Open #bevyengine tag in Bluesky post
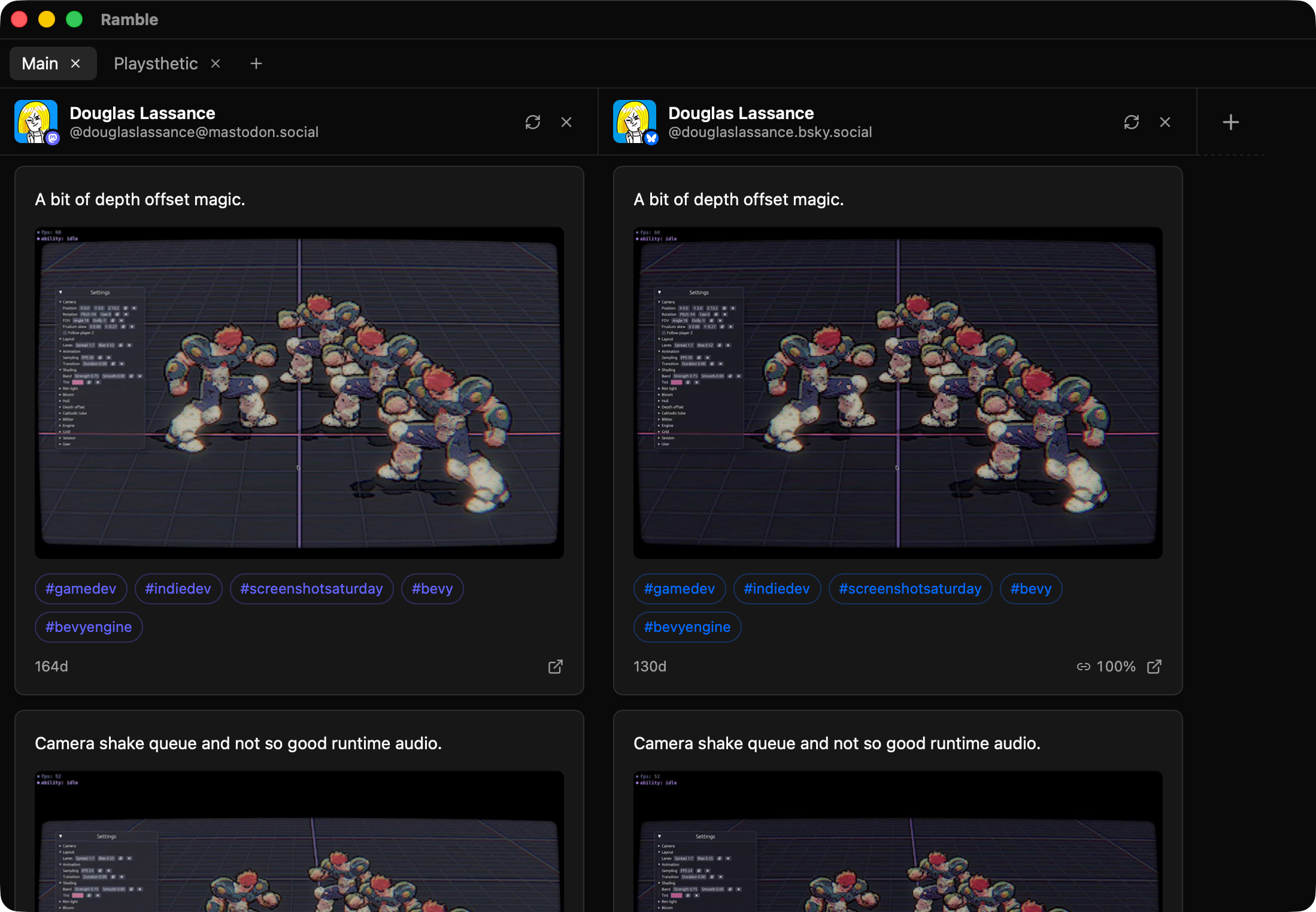This screenshot has width=1316, height=912. pos(687,627)
